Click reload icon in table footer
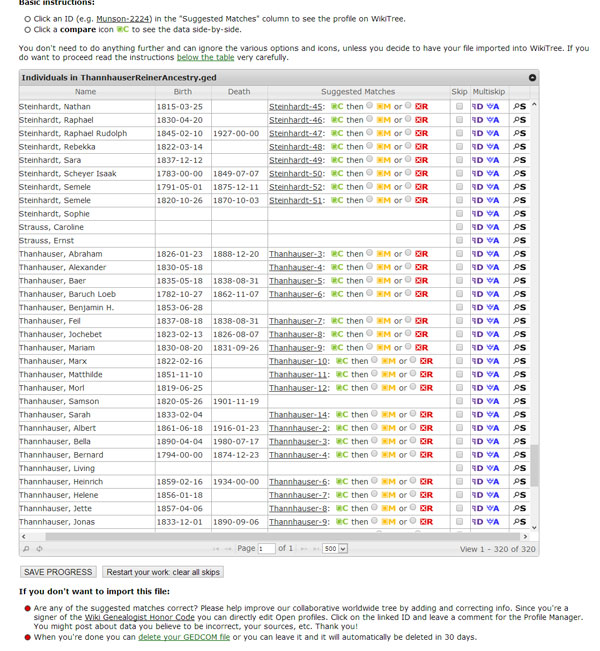This screenshot has height=651, width=600. tap(39, 549)
